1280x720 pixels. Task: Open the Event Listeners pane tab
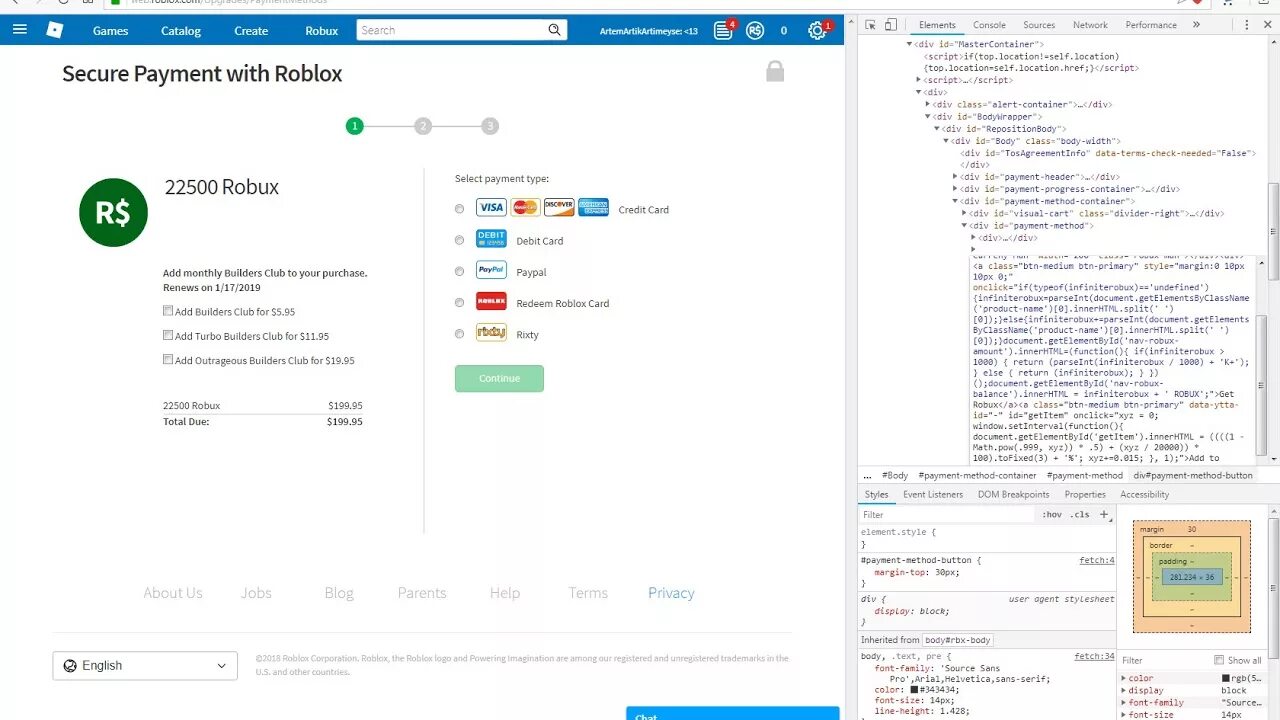[933, 494]
